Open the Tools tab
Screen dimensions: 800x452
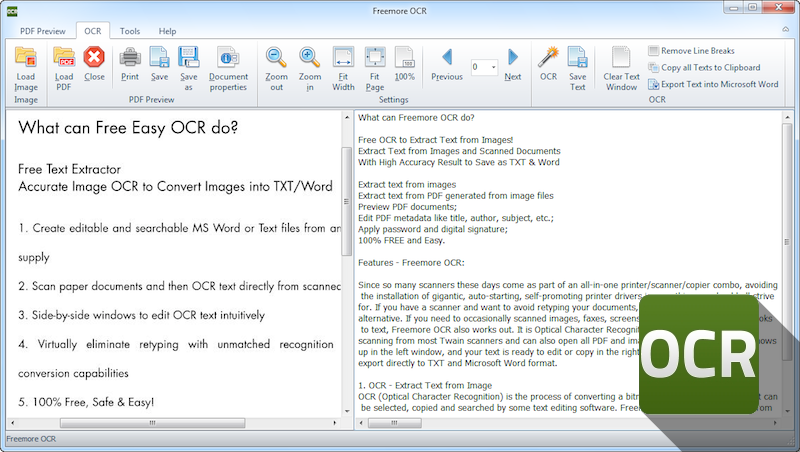click(x=130, y=31)
